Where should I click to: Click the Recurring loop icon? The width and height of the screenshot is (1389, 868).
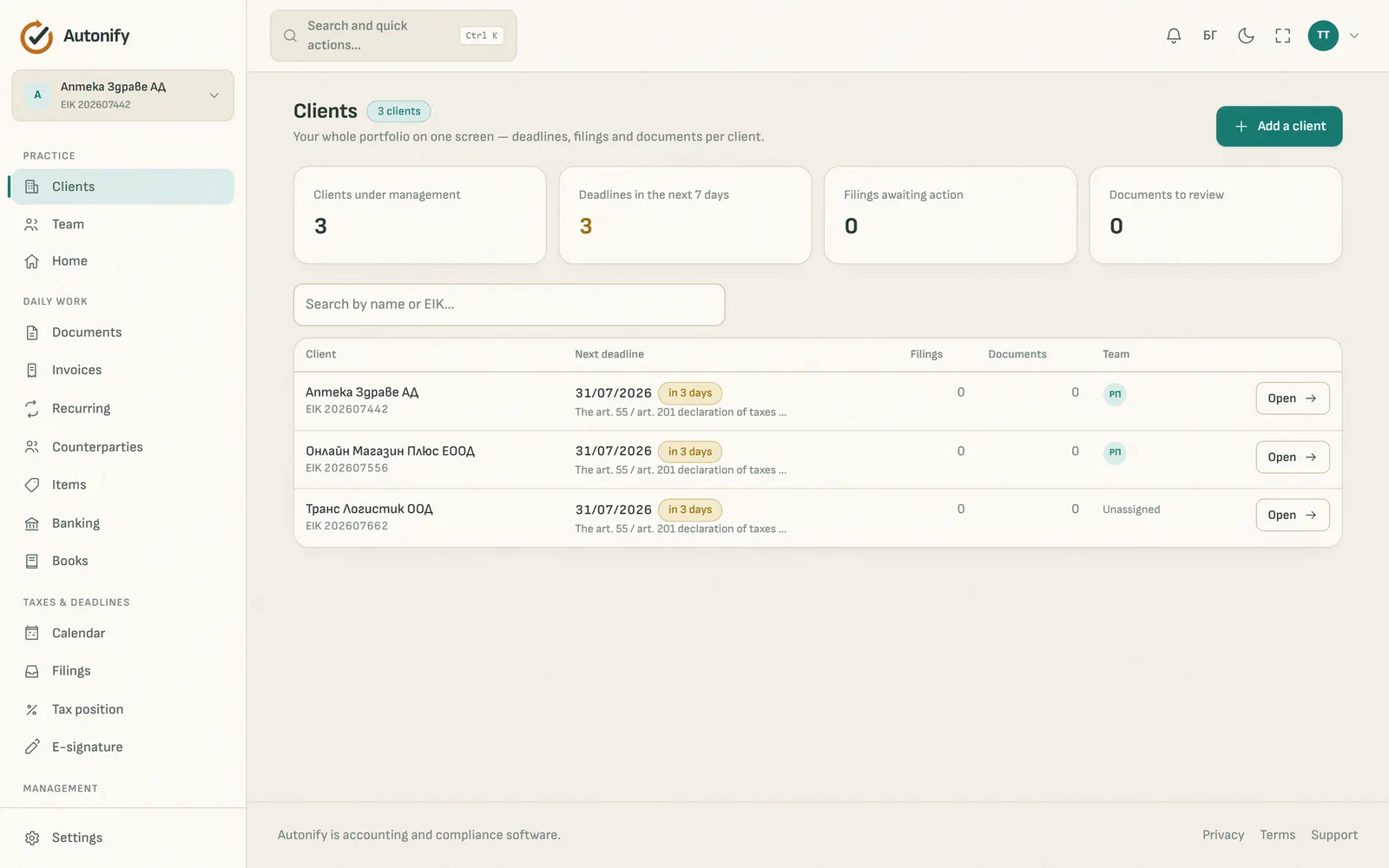(32, 408)
